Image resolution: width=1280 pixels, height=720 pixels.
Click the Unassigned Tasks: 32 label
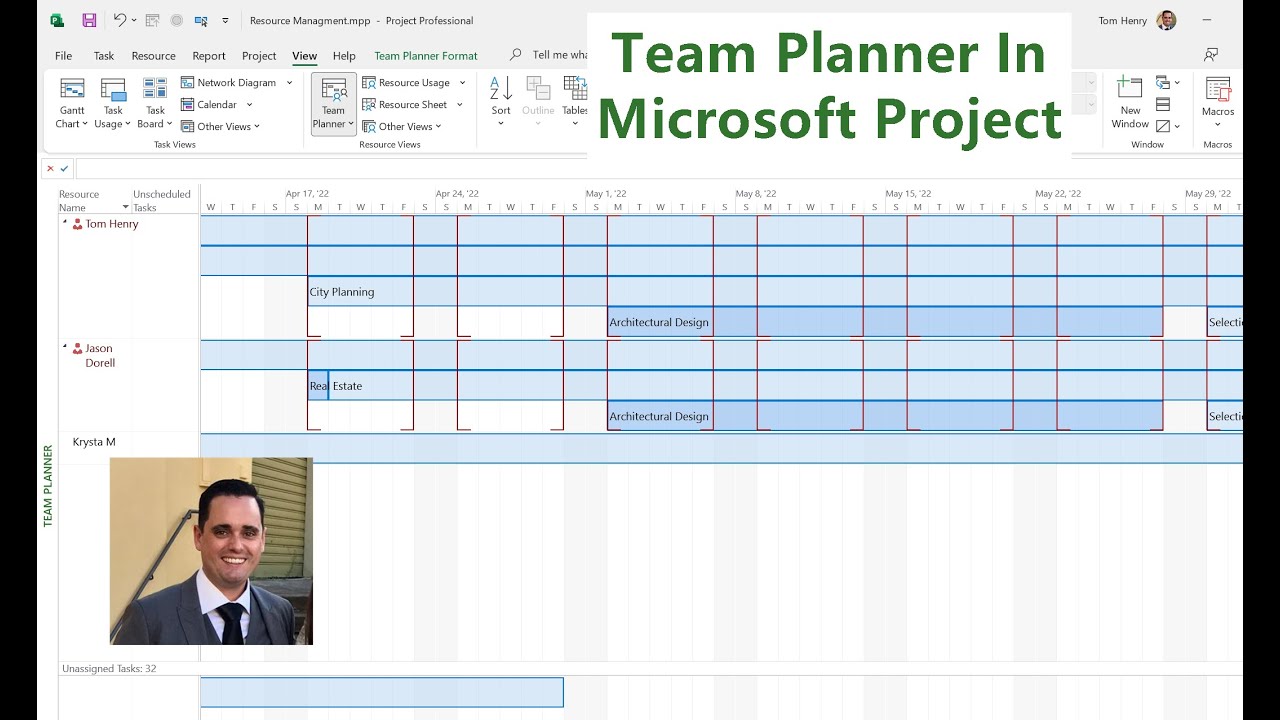109,668
